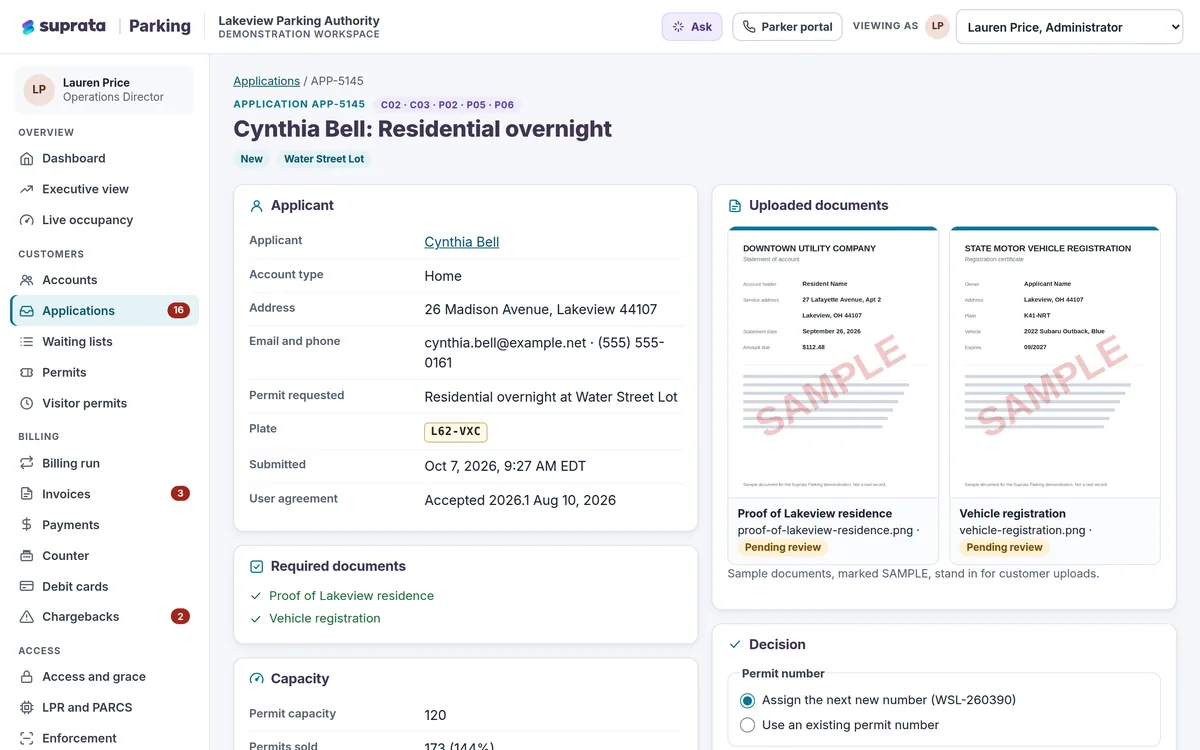Image resolution: width=1200 pixels, height=750 pixels.
Task: Click the Lauren Price profile card
Action: pos(104,90)
